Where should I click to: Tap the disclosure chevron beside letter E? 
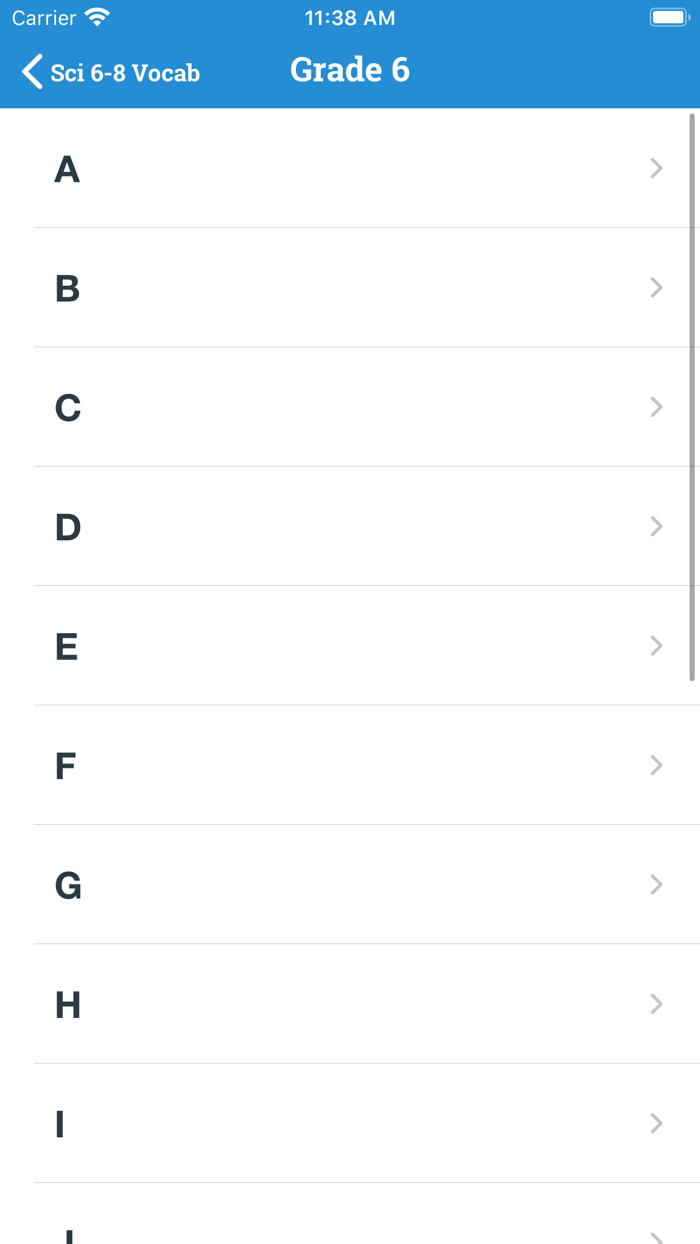(656, 645)
